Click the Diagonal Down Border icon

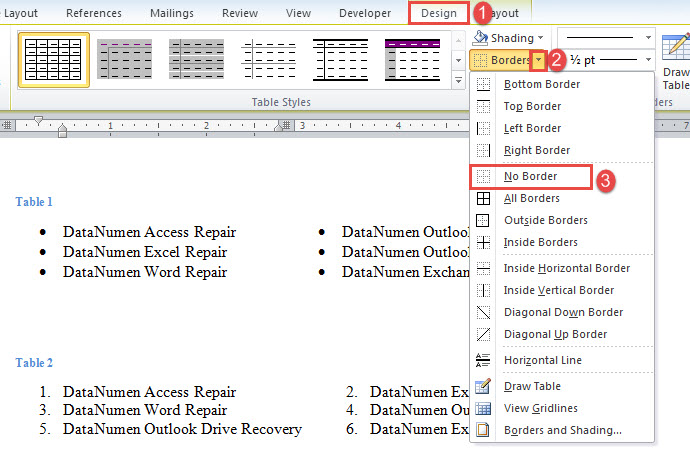tap(483, 312)
